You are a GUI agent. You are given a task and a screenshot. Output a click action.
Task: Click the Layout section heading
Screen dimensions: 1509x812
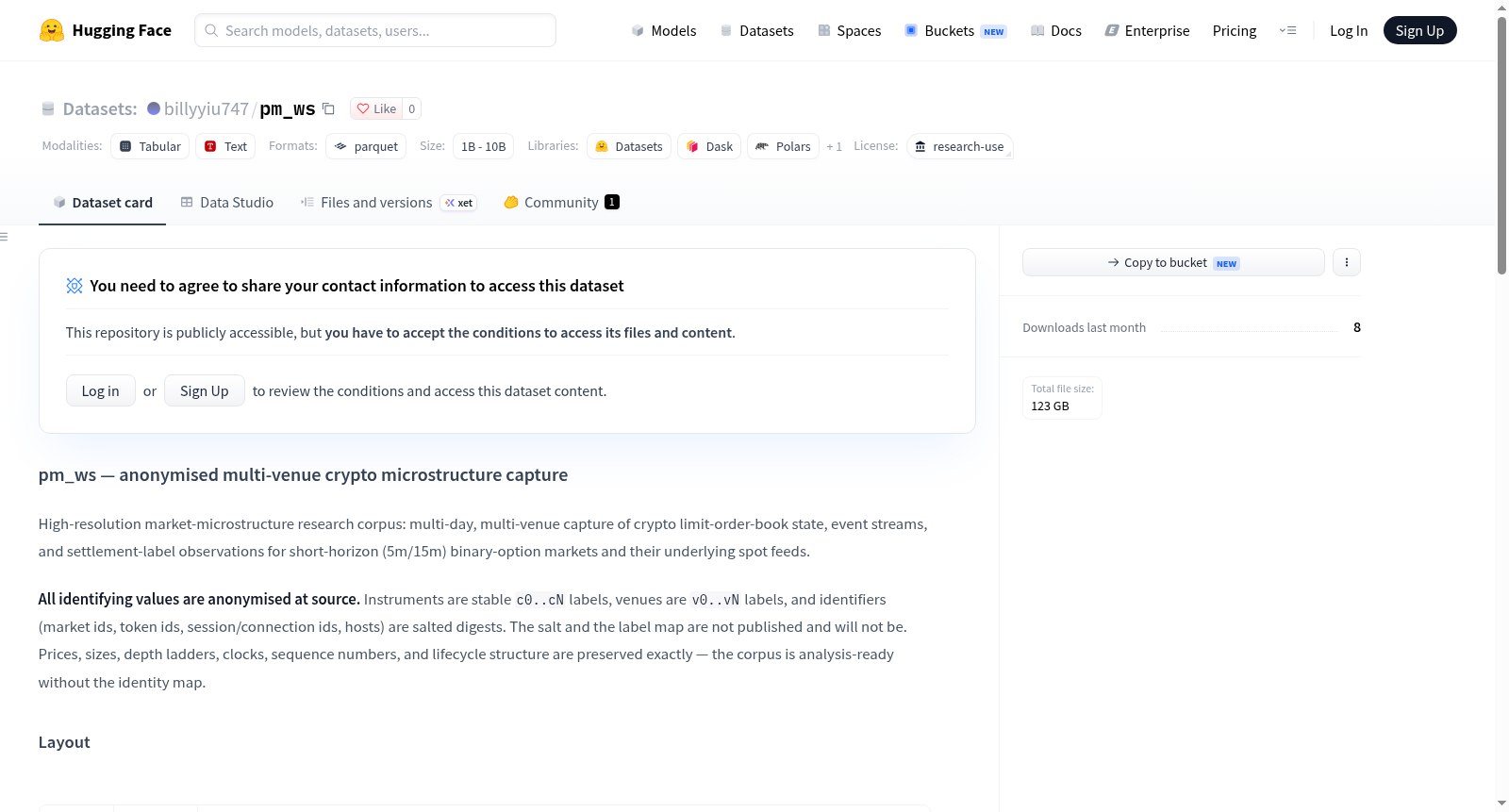[64, 742]
